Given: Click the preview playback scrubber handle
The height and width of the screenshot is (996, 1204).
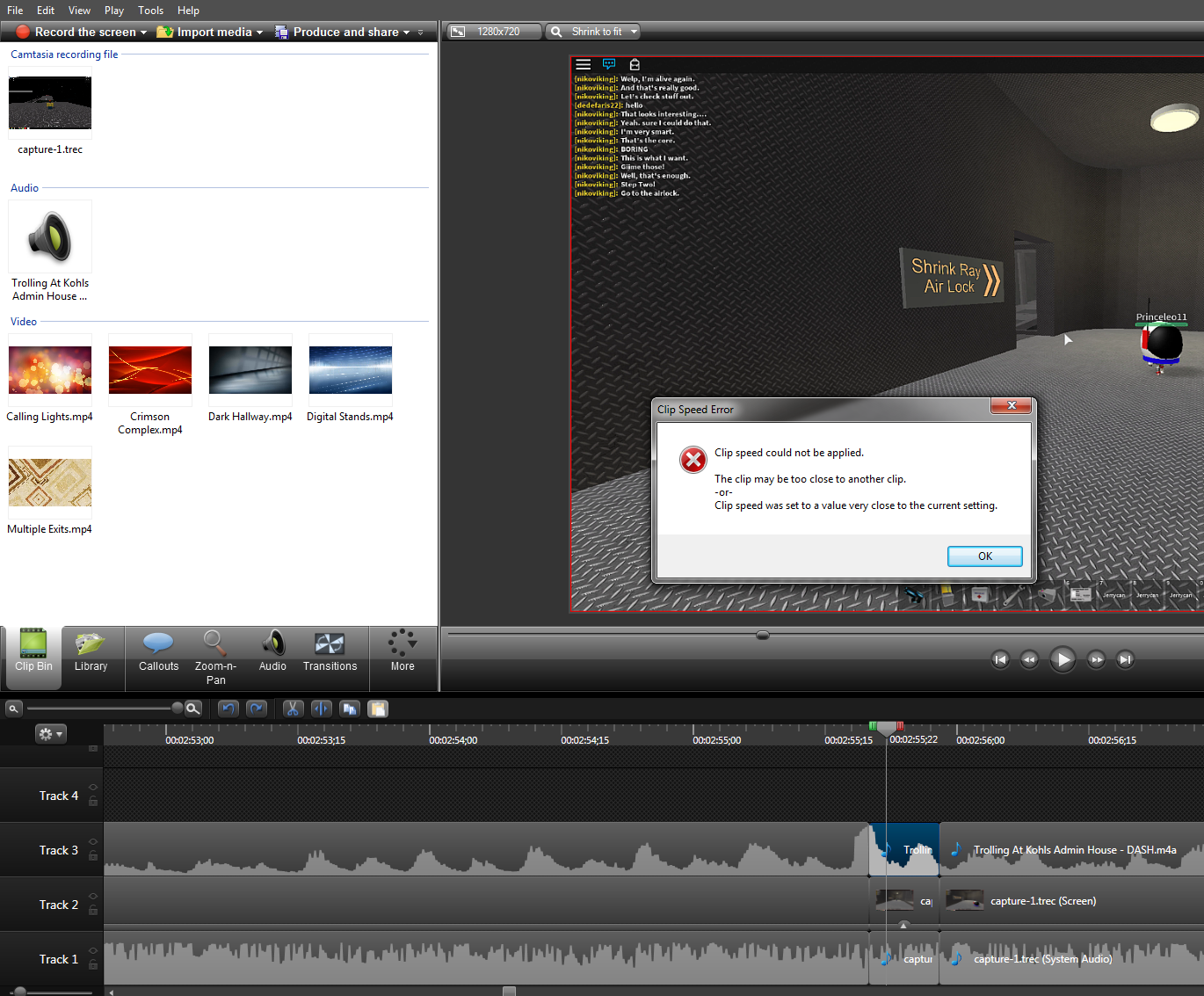Looking at the screenshot, I should 763,635.
